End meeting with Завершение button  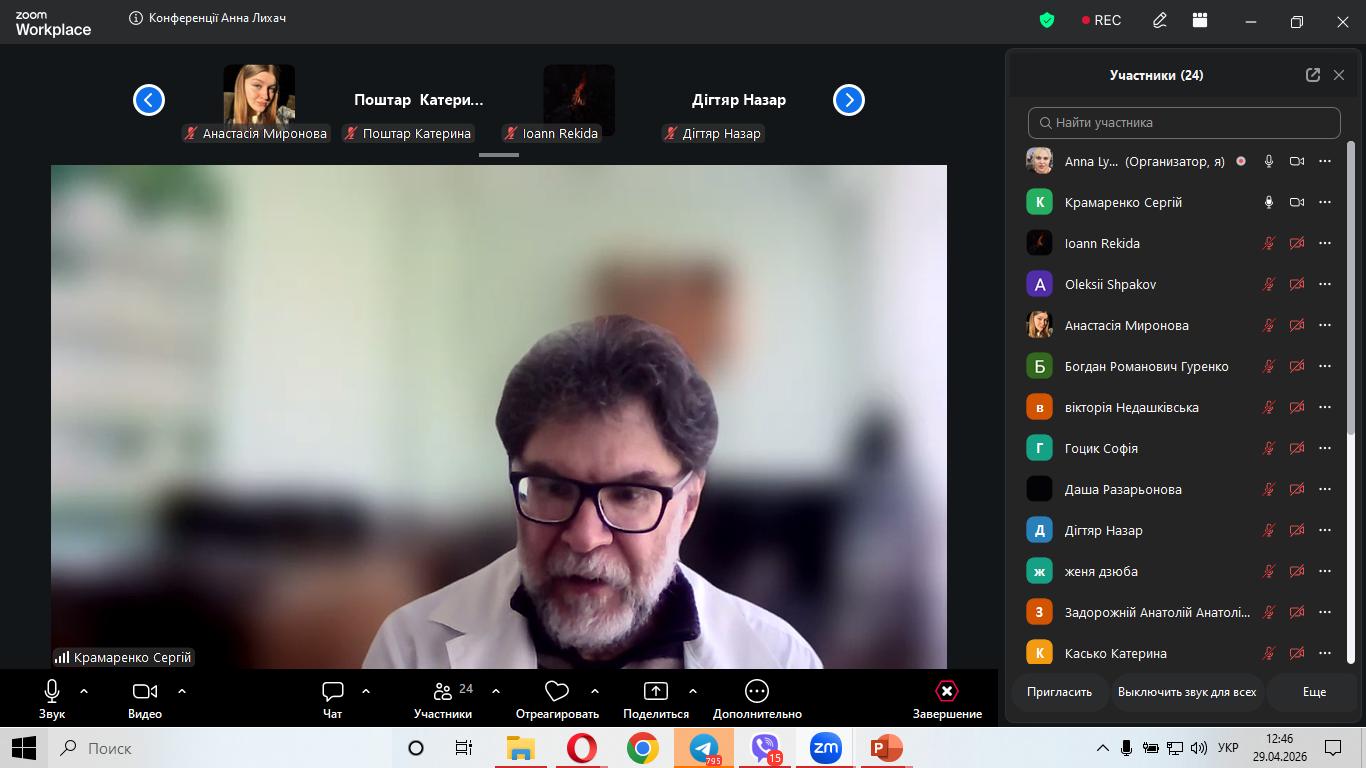(x=947, y=699)
